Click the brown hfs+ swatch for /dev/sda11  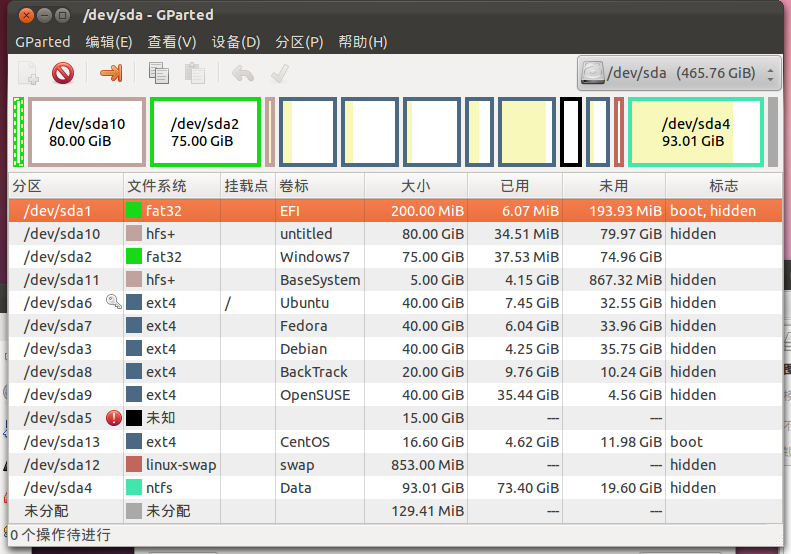(134, 280)
